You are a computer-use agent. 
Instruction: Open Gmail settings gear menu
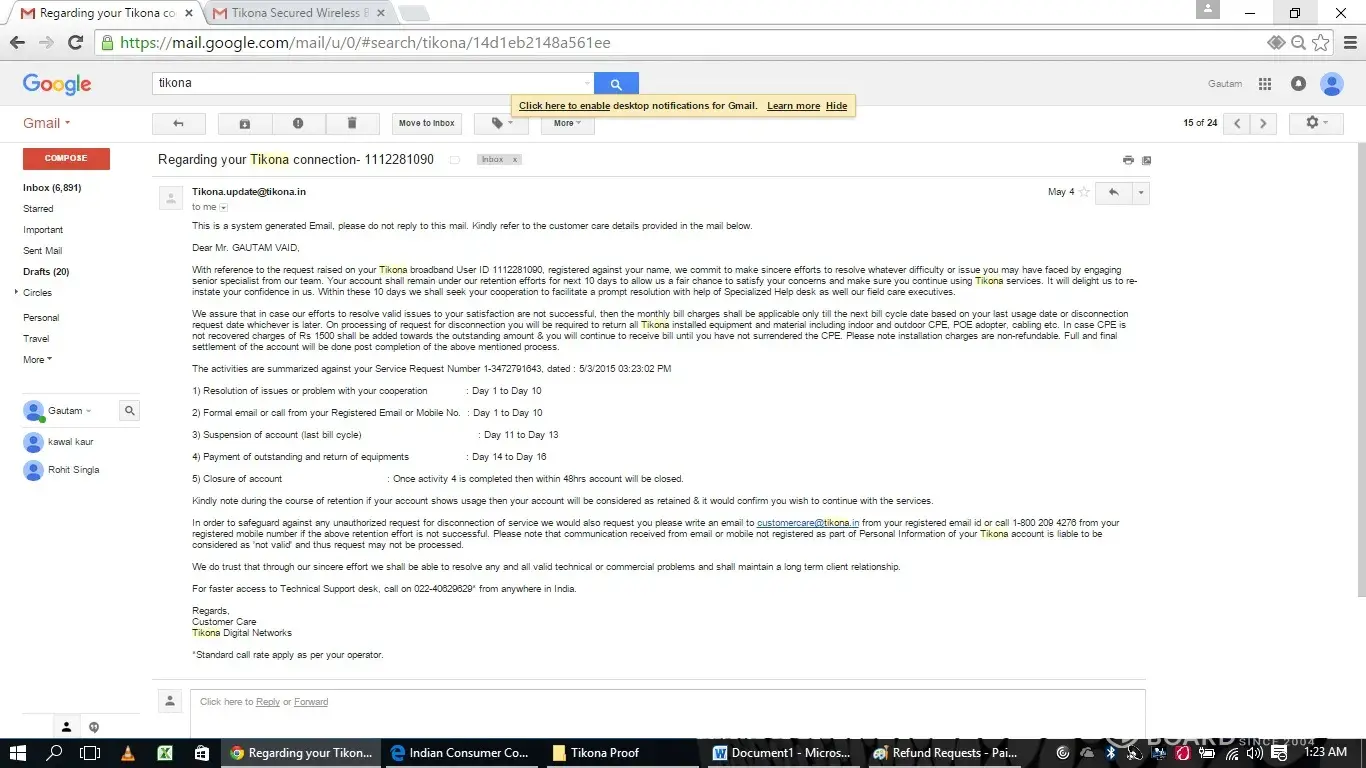point(1317,123)
